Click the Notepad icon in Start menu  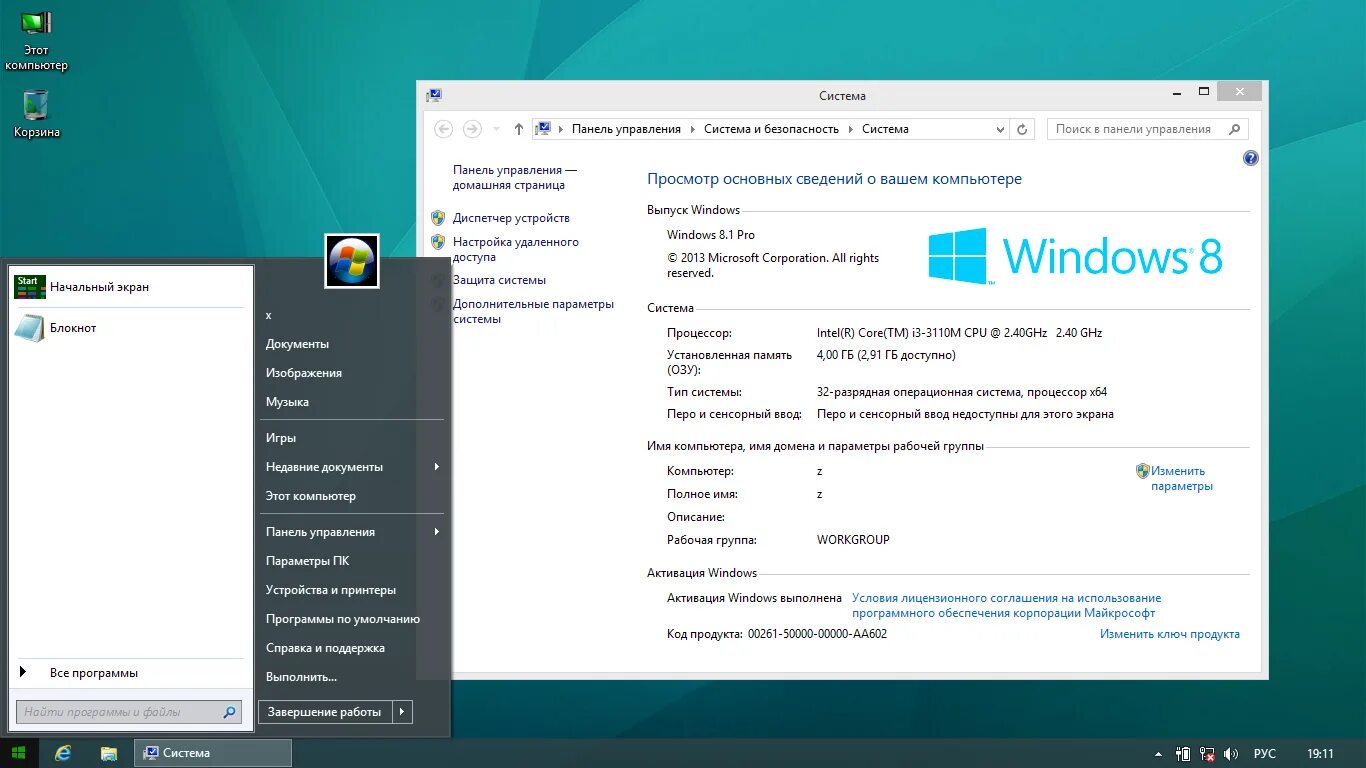point(29,328)
